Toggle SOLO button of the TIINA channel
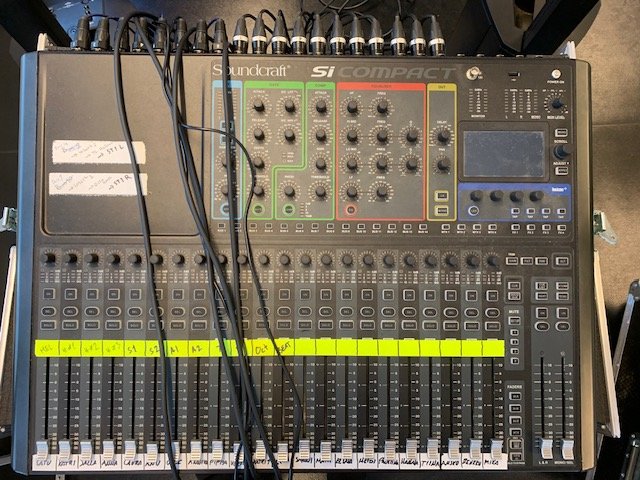The height and width of the screenshot is (480, 640). pyautogui.click(x=430, y=326)
